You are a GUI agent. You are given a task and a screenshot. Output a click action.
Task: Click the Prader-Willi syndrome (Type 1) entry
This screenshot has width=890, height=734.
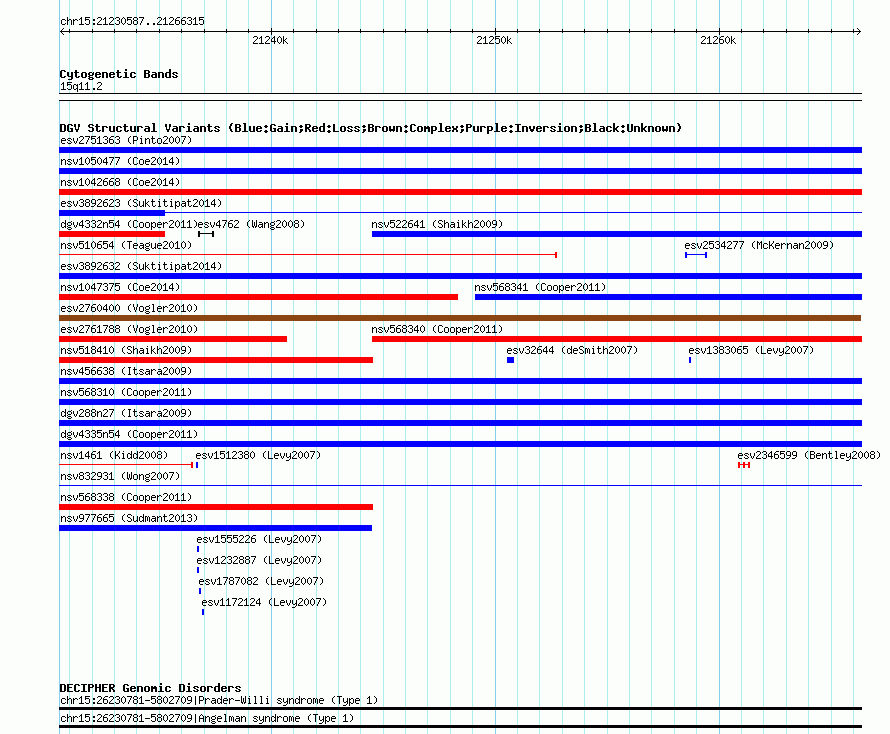pos(219,701)
